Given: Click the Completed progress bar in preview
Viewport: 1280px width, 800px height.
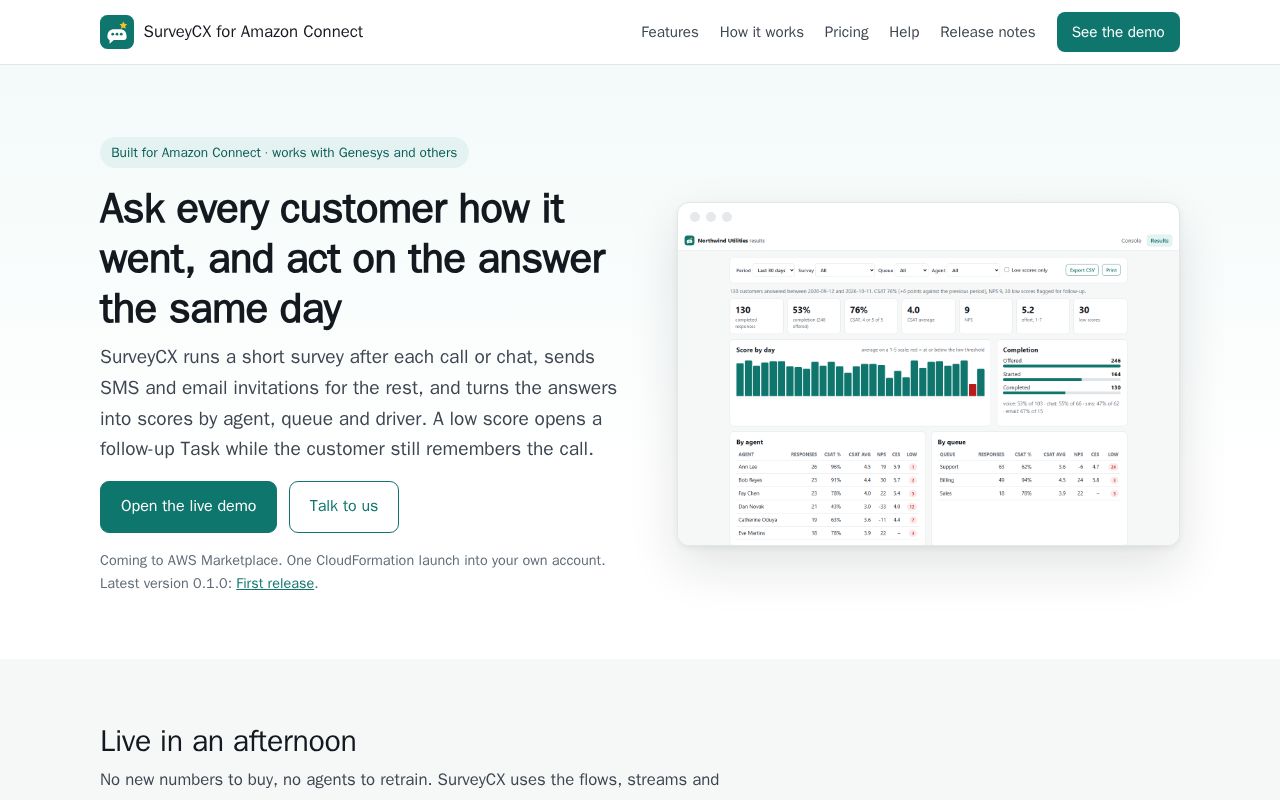Looking at the screenshot, I should point(1062,393).
